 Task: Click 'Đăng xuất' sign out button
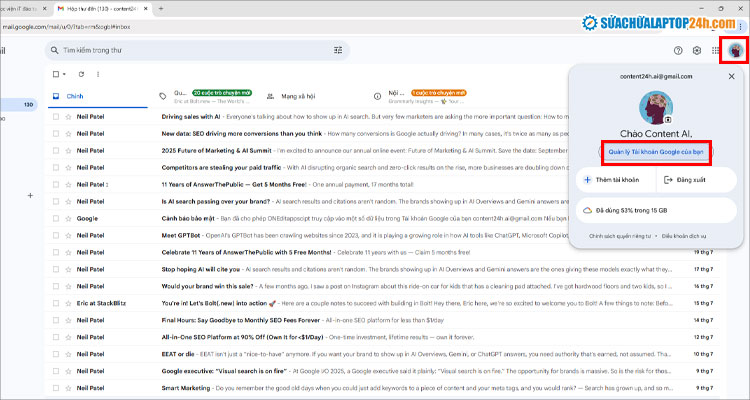tap(696, 180)
